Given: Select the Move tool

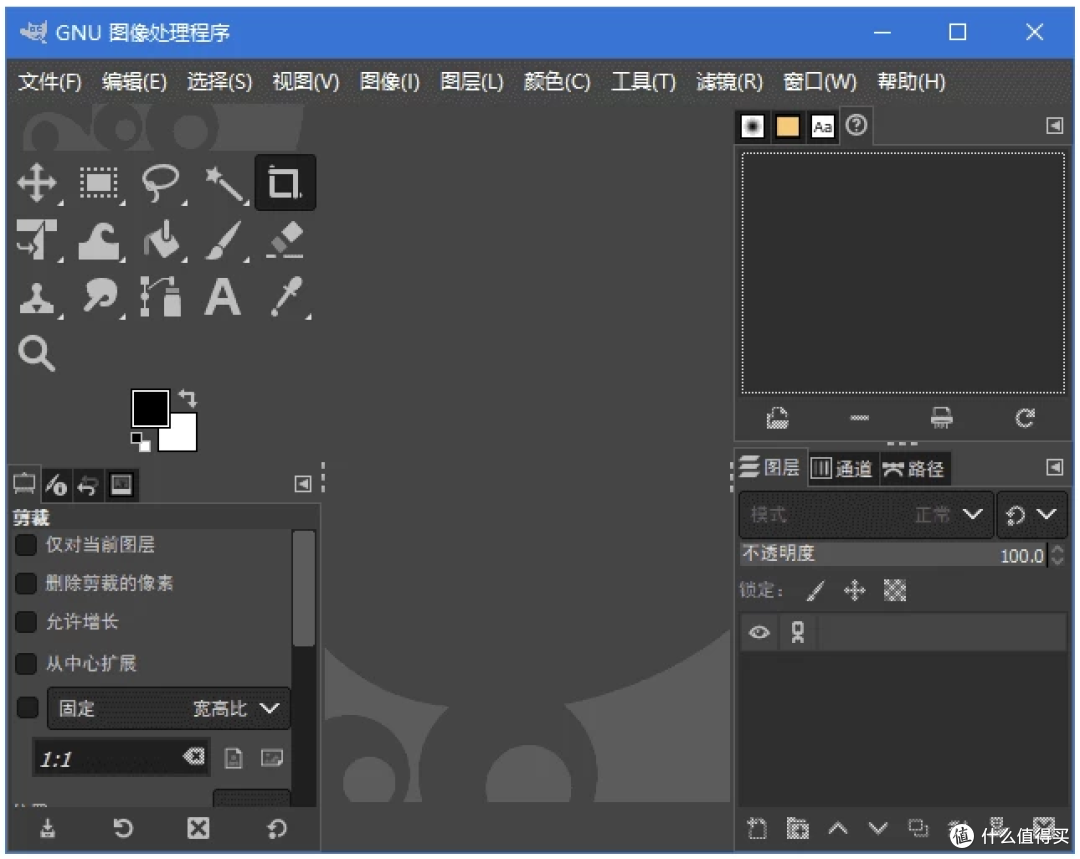Looking at the screenshot, I should tap(37, 183).
